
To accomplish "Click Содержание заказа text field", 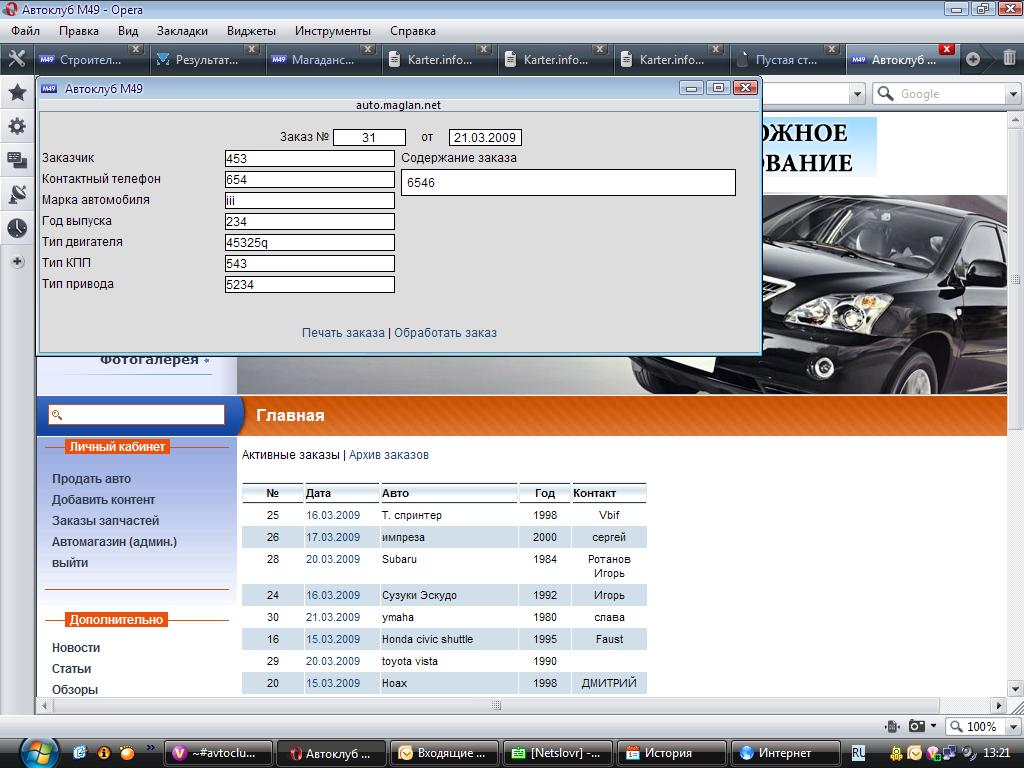I will click(568, 182).
